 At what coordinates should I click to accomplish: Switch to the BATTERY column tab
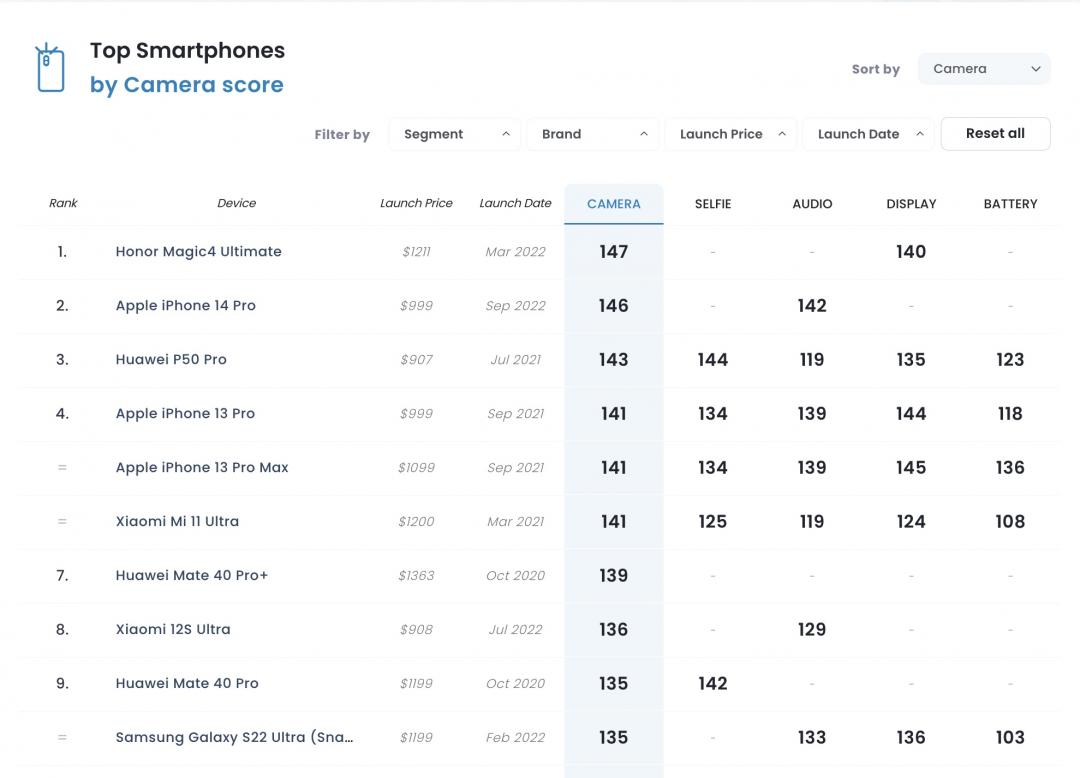tap(1010, 204)
